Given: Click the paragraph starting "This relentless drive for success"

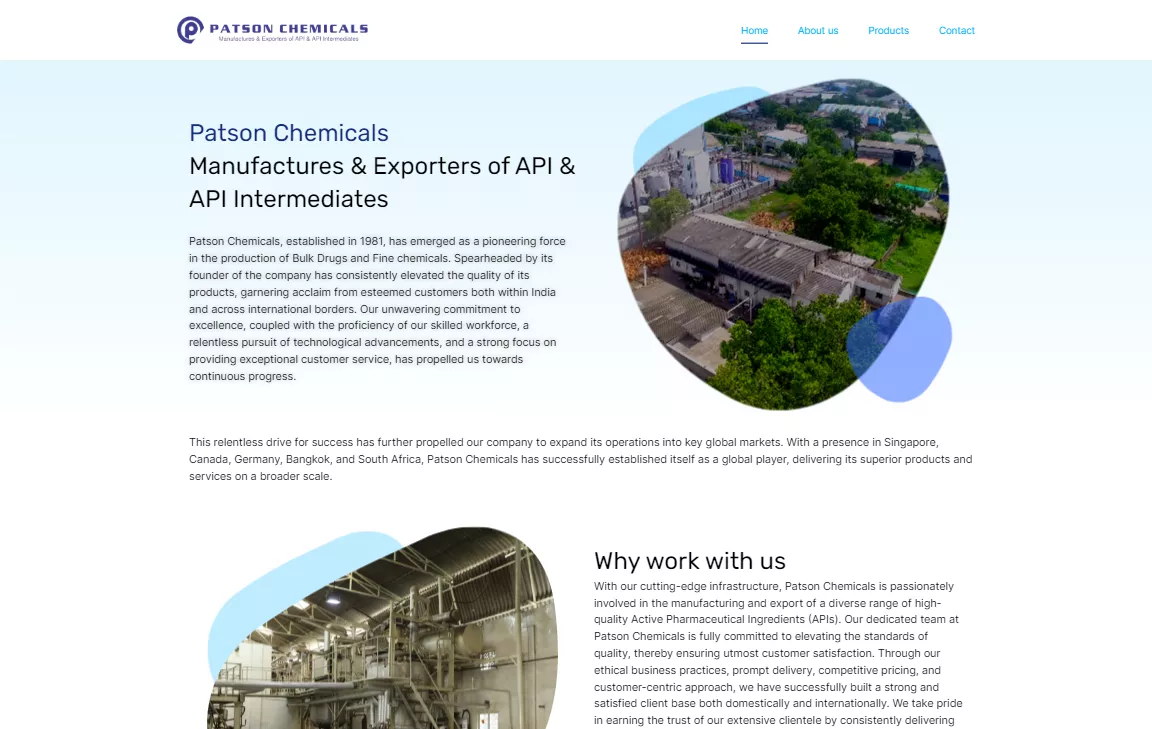Looking at the screenshot, I should coord(580,459).
